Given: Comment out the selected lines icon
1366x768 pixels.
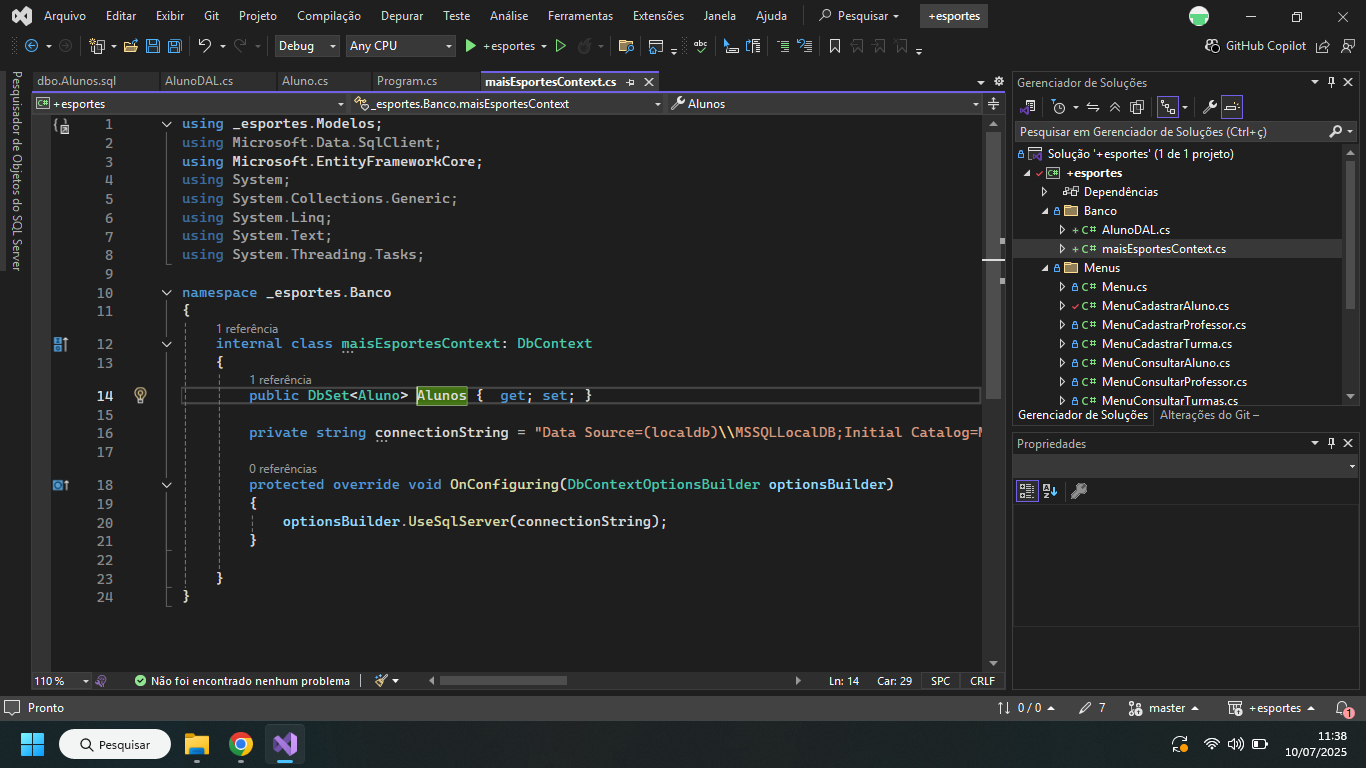Looking at the screenshot, I should [x=783, y=46].
